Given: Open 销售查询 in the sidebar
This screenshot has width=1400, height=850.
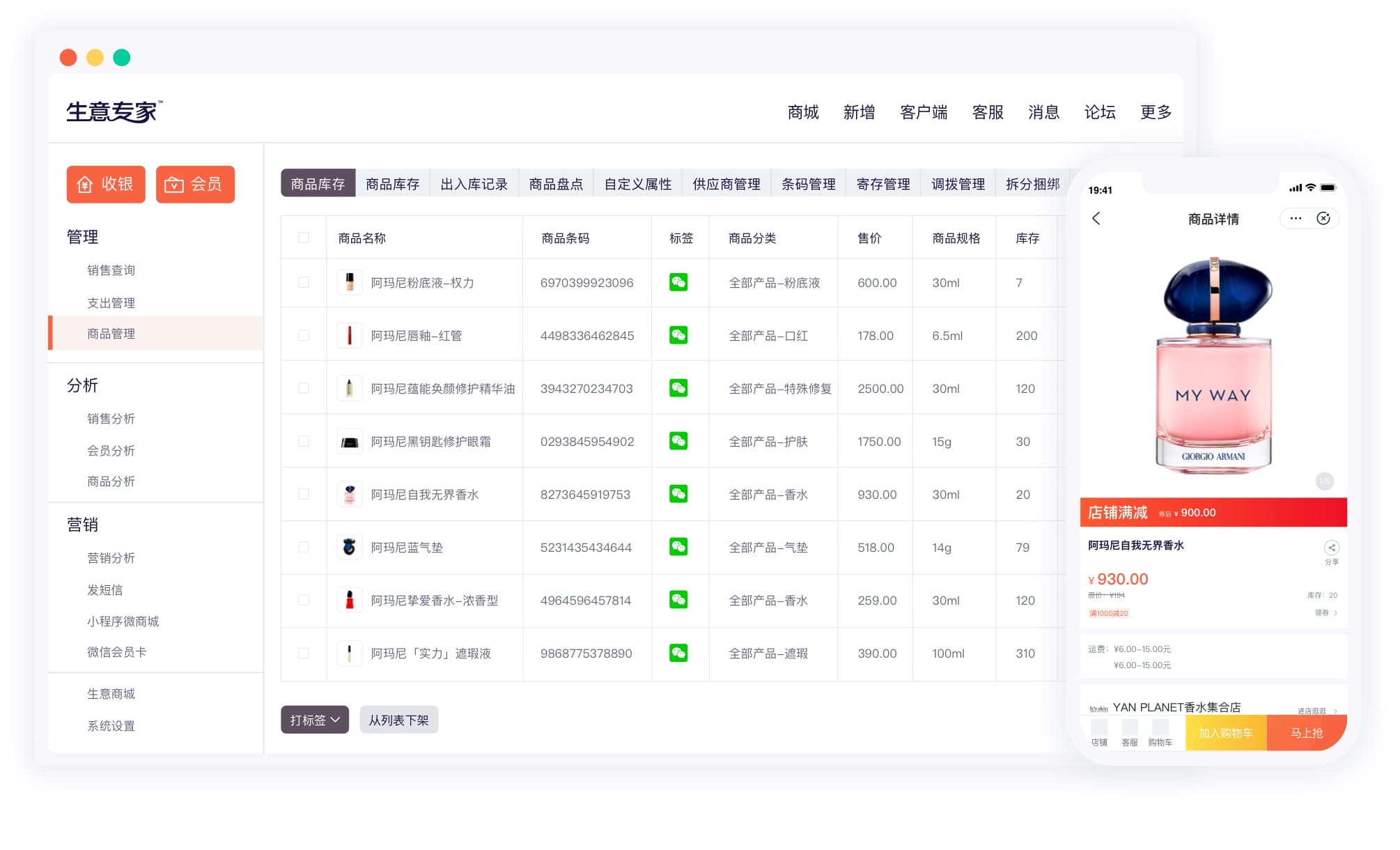Looking at the screenshot, I should pyautogui.click(x=111, y=270).
